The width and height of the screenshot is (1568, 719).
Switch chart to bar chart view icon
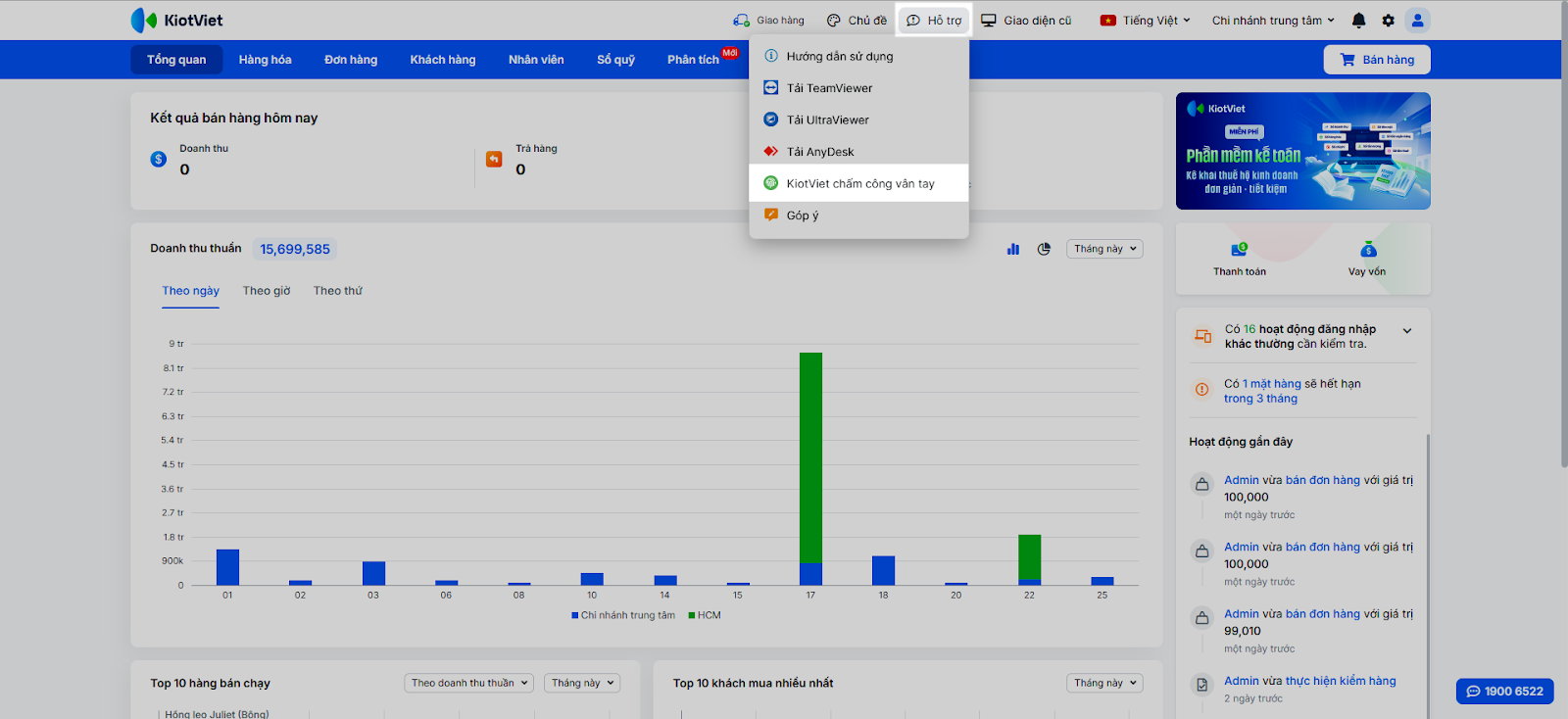1013,249
